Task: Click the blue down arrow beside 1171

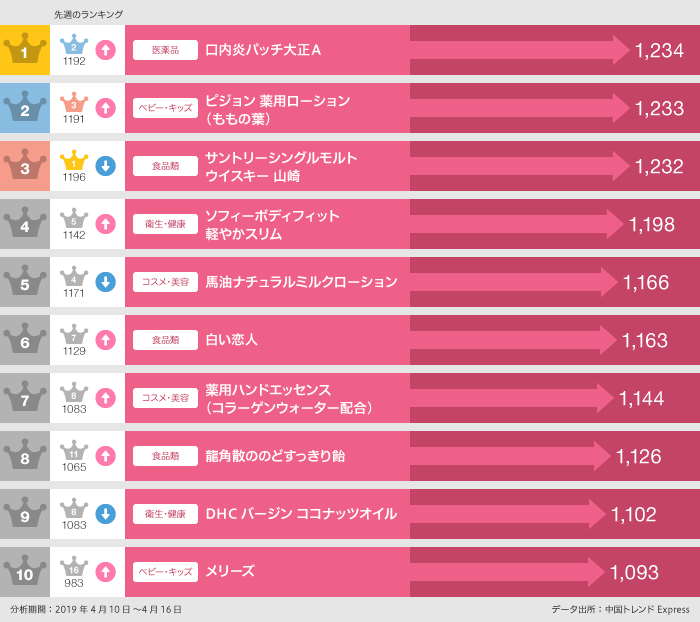Action: coord(106,282)
